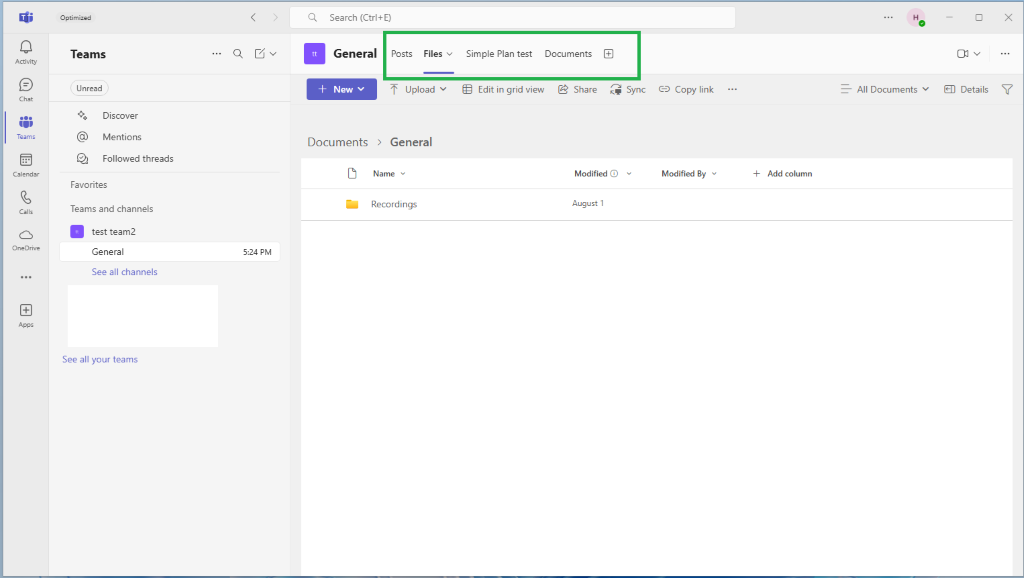
Task: Open the Calendar app
Action: (x=26, y=165)
